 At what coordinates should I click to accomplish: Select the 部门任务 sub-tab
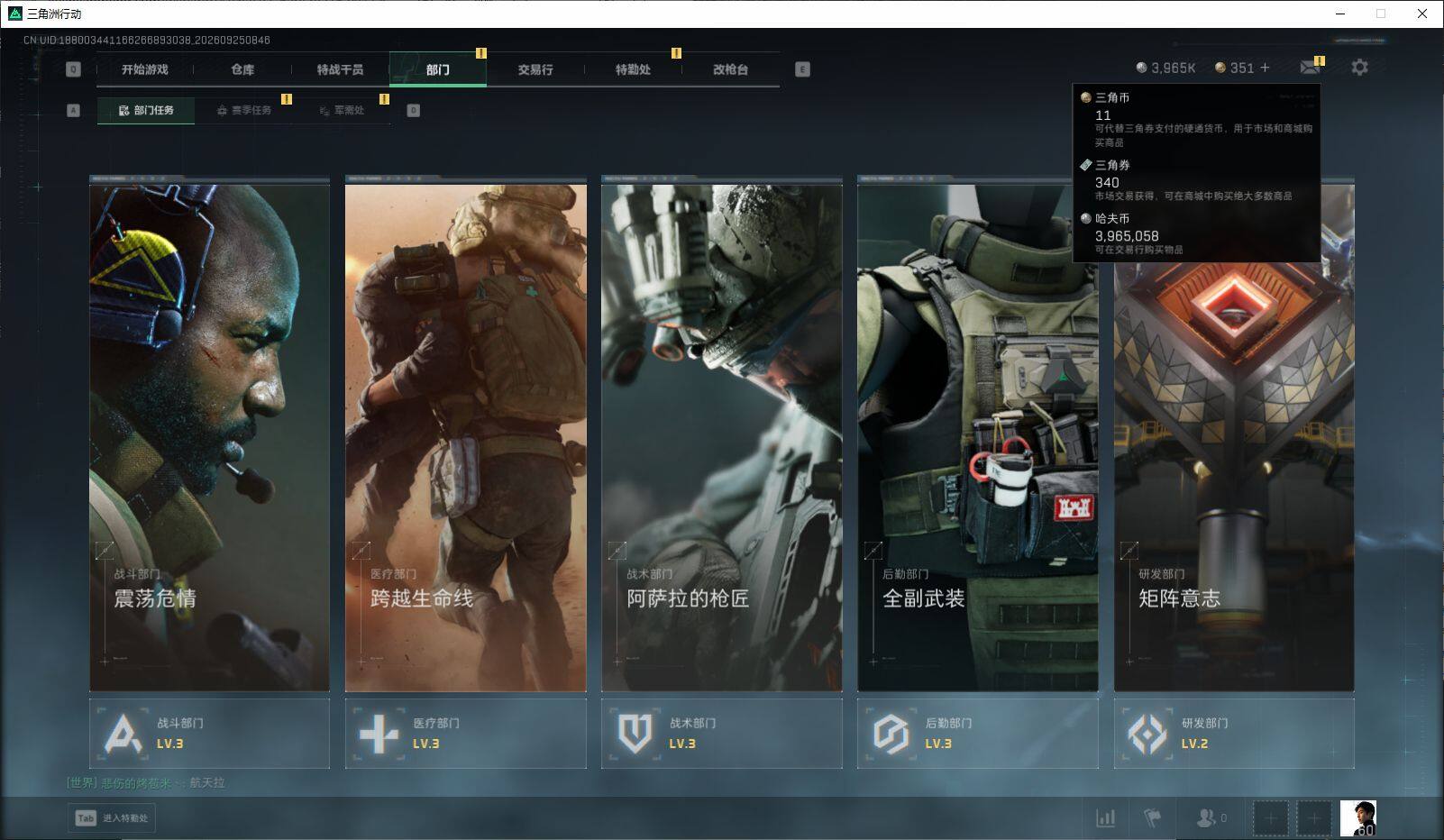146,110
